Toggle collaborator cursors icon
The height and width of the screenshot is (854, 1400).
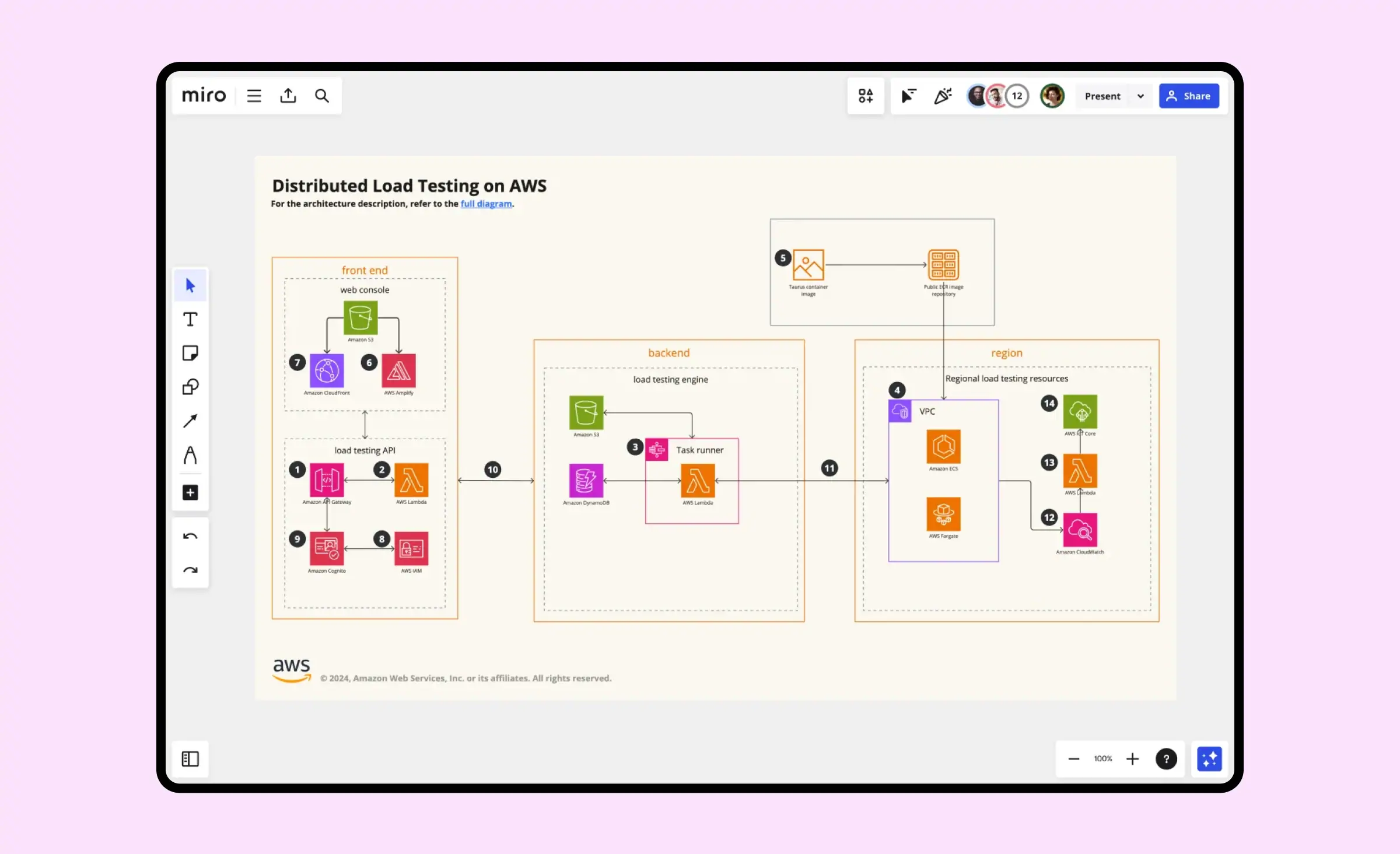tap(908, 96)
